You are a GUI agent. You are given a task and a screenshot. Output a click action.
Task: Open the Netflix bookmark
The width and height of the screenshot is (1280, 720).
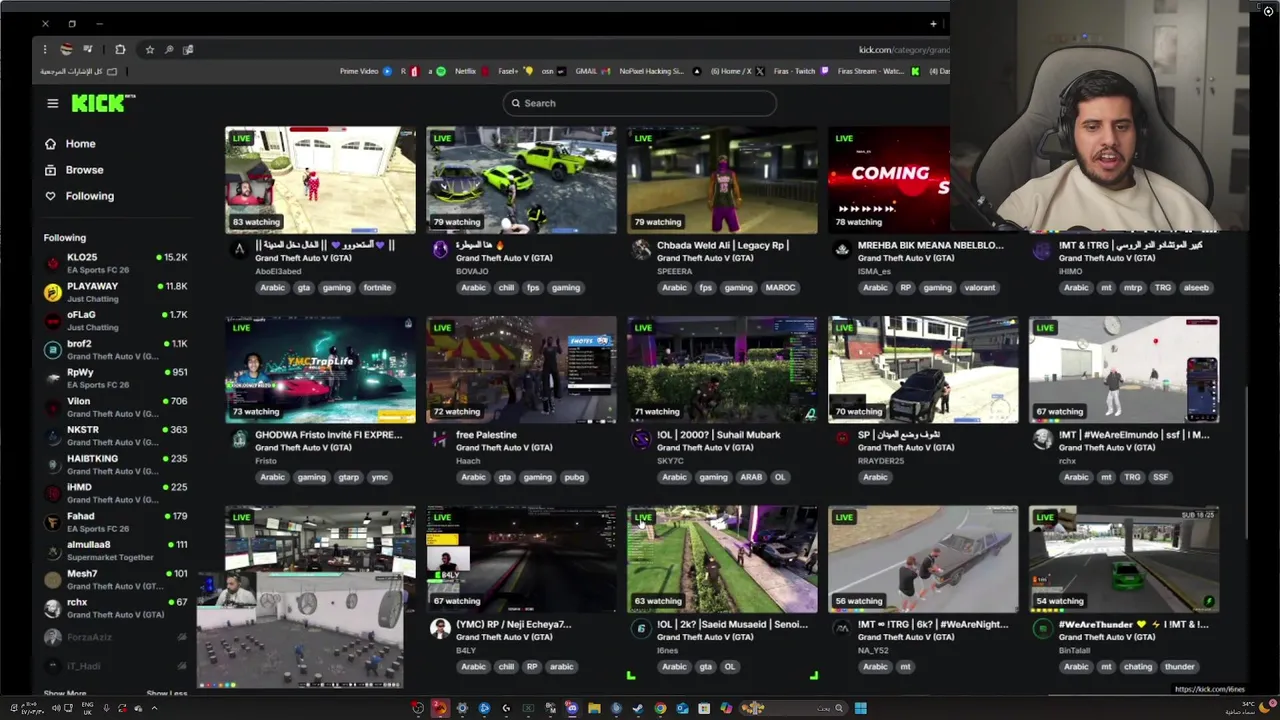pos(471,71)
